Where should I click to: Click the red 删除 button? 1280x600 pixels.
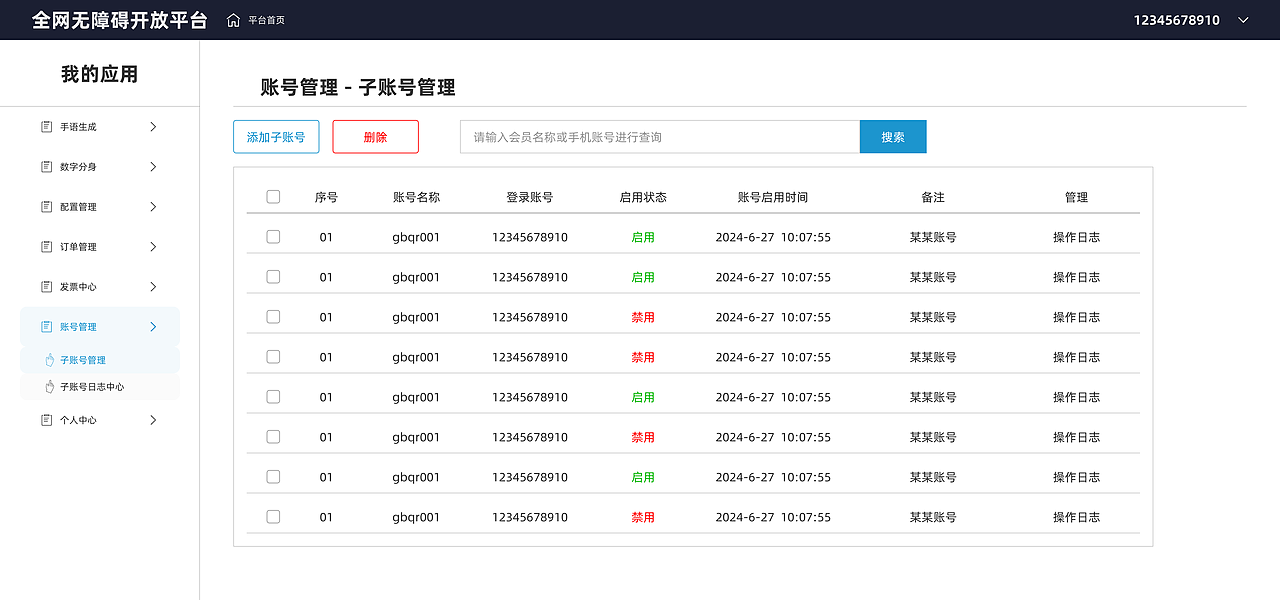point(375,136)
